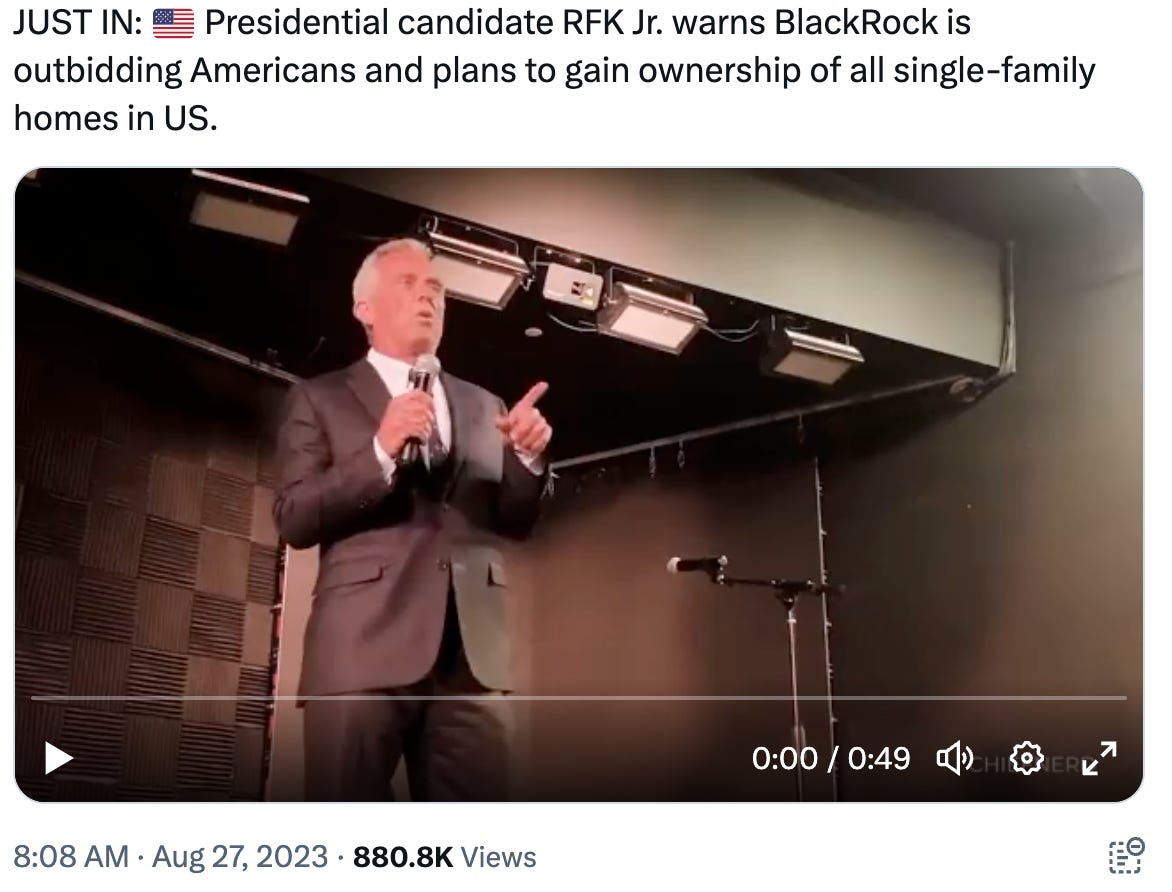Open the 8:08 AM timestamp link
This screenshot has width=1172, height=892.
71,857
